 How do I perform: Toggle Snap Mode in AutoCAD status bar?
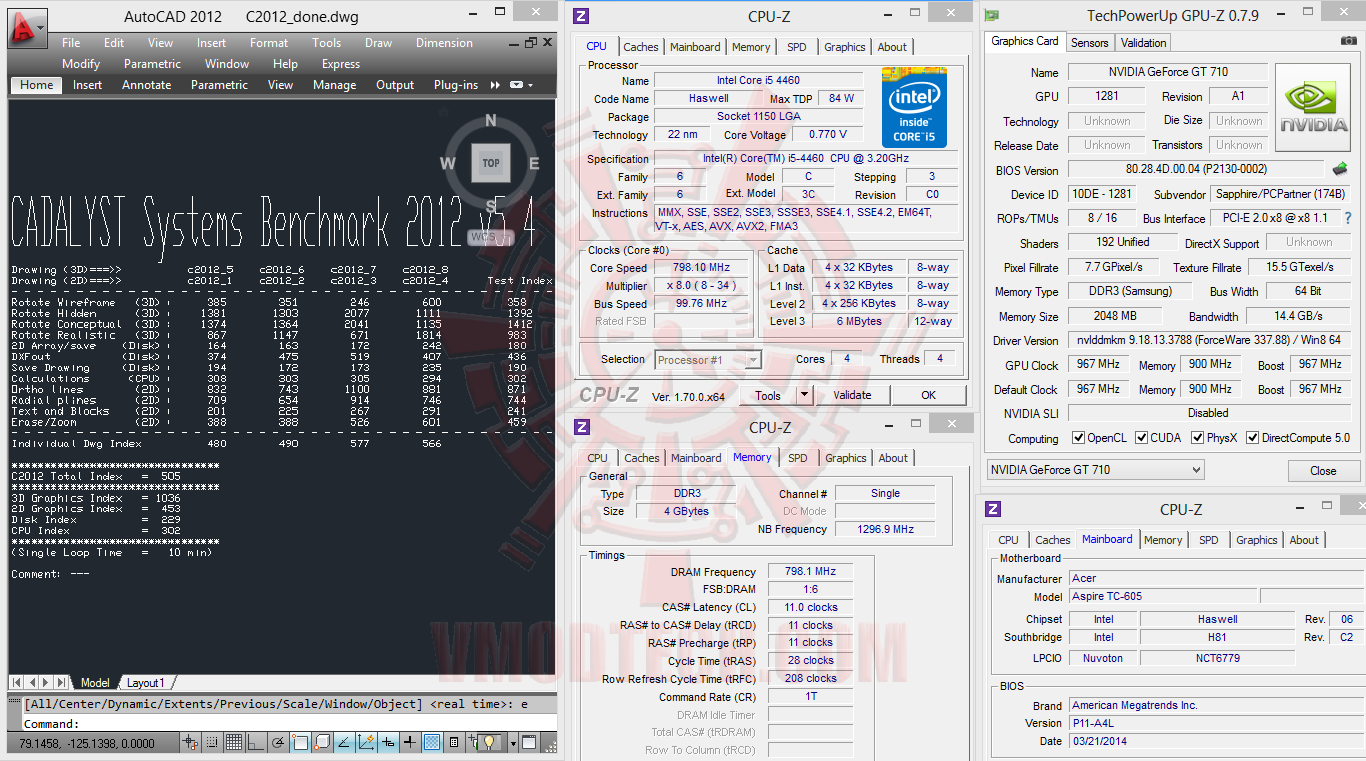[x=212, y=743]
